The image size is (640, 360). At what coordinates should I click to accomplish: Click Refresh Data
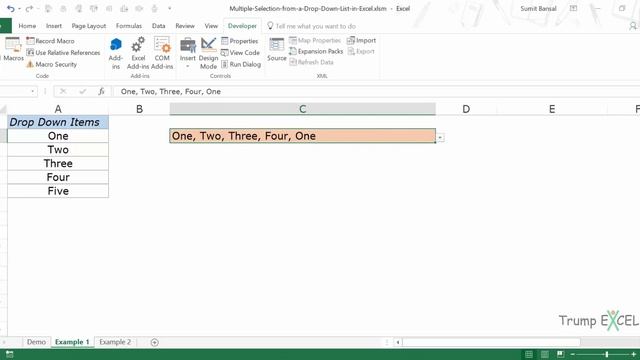[311, 62]
